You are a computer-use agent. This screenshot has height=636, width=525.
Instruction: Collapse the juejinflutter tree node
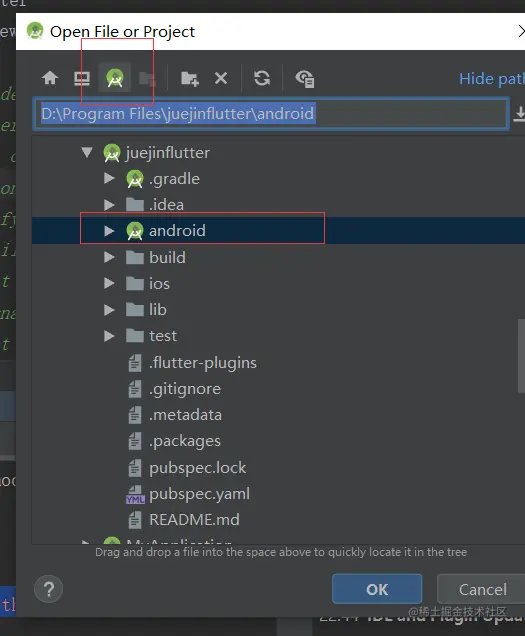pyautogui.click(x=87, y=153)
